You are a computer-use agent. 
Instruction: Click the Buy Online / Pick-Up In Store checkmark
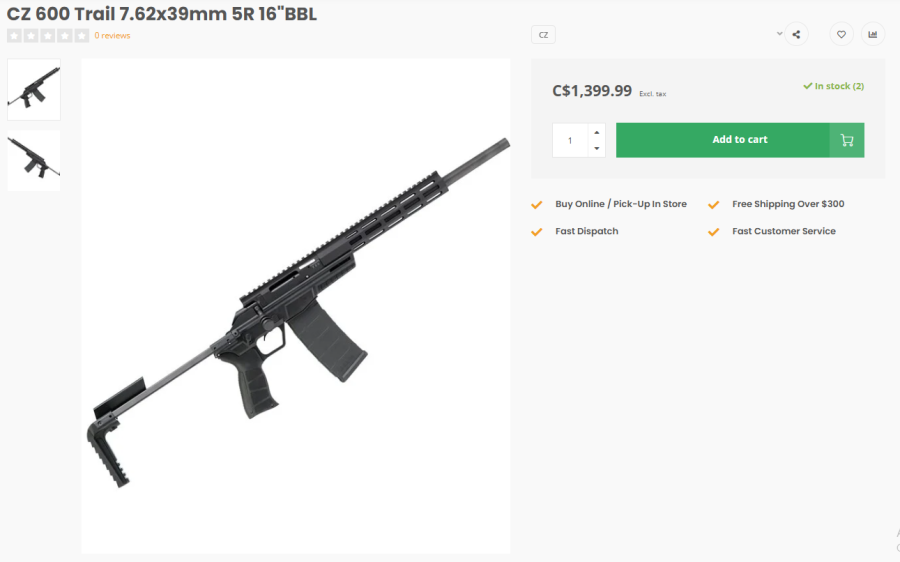pos(537,204)
